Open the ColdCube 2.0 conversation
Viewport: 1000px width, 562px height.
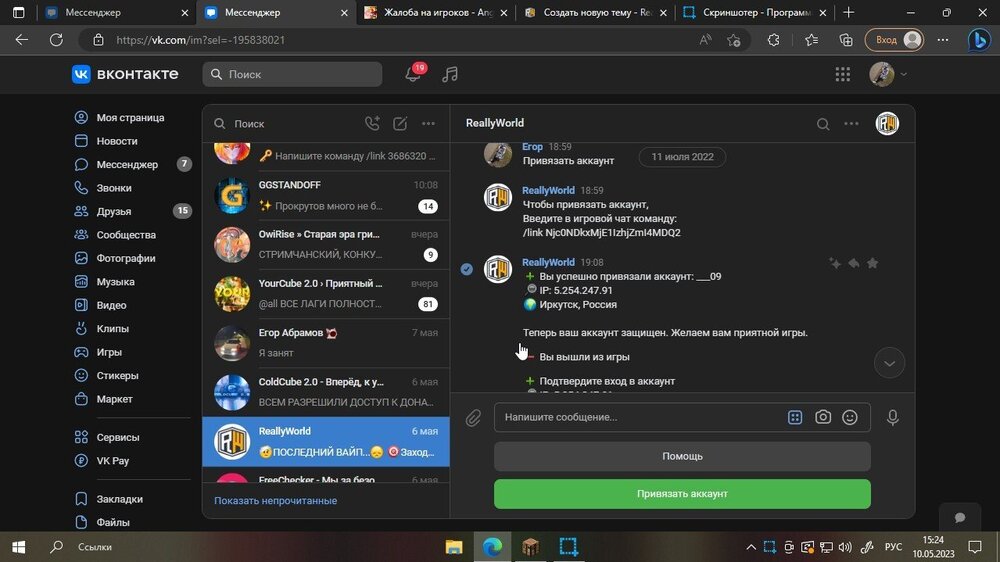(x=326, y=392)
